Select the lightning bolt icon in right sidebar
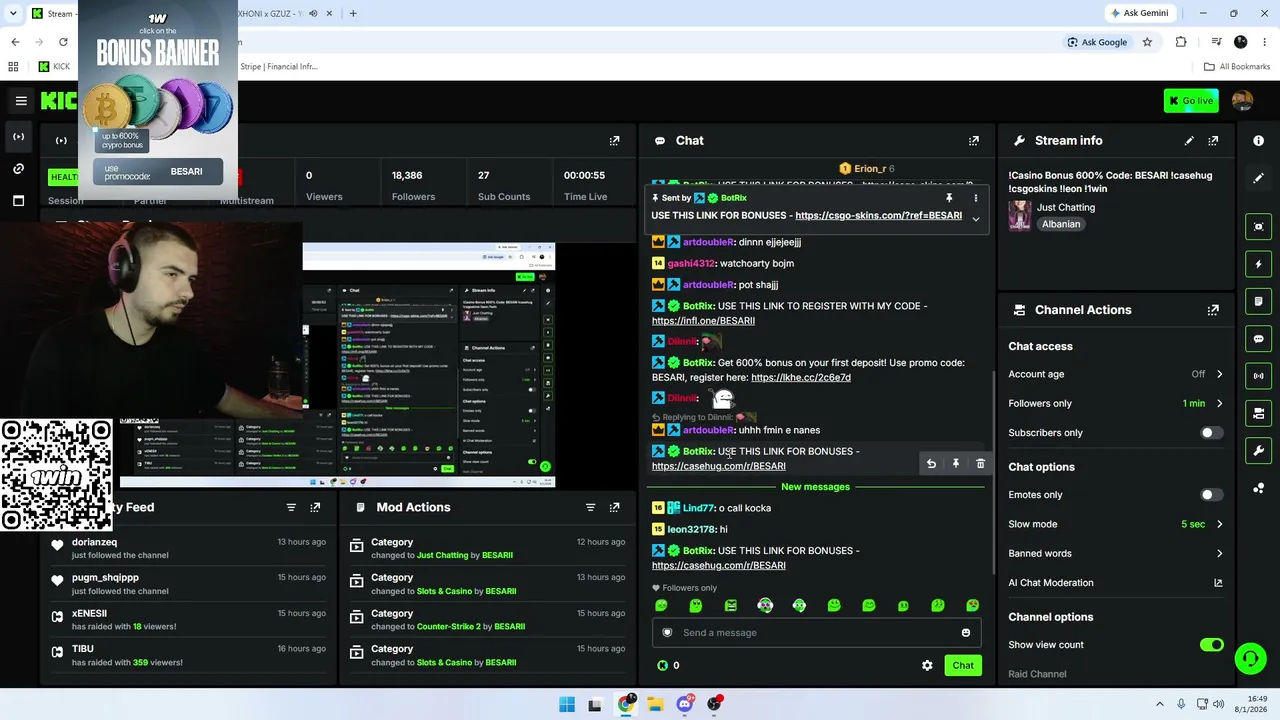 pos(1259,264)
